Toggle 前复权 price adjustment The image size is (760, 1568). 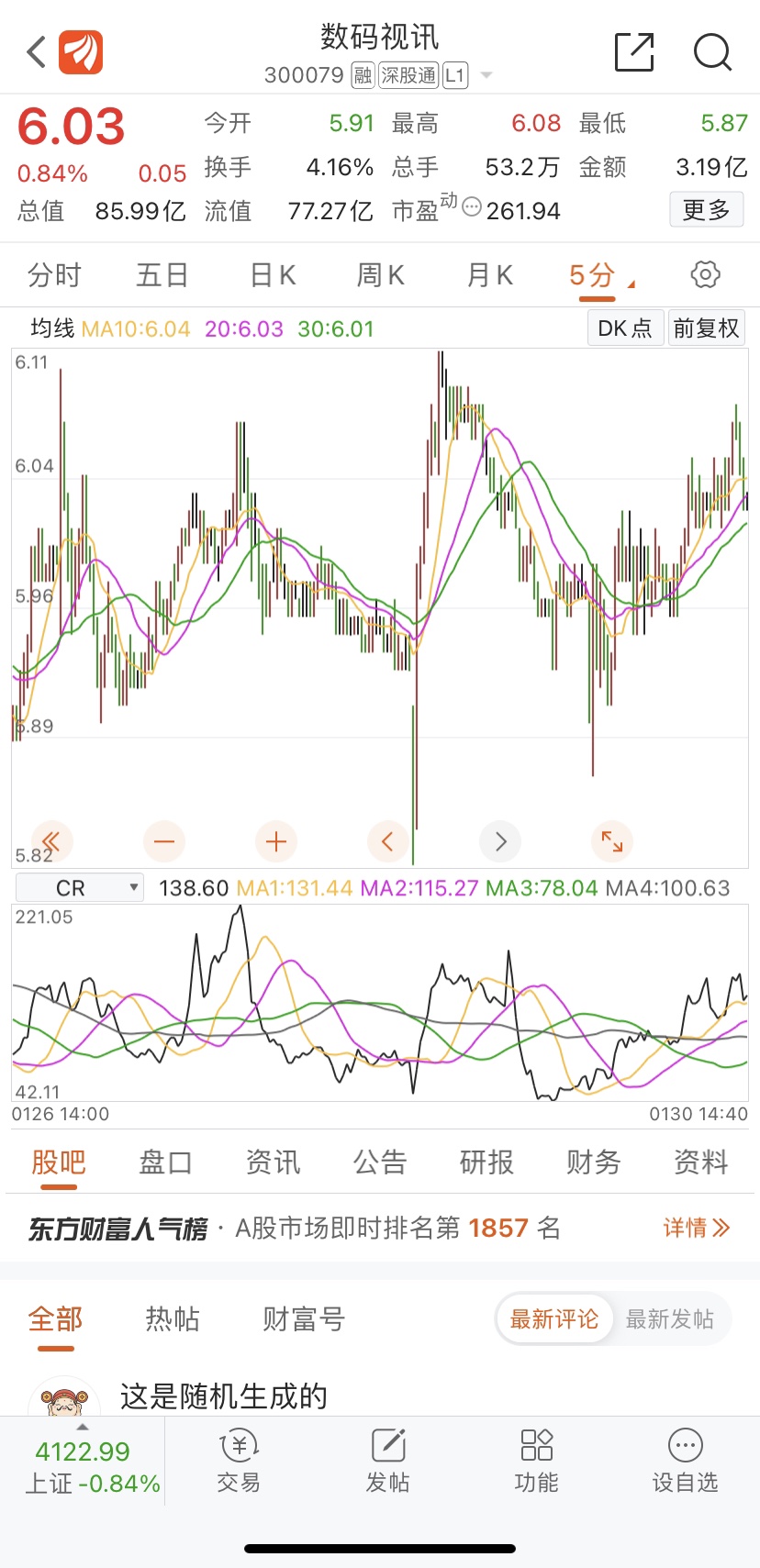point(706,328)
